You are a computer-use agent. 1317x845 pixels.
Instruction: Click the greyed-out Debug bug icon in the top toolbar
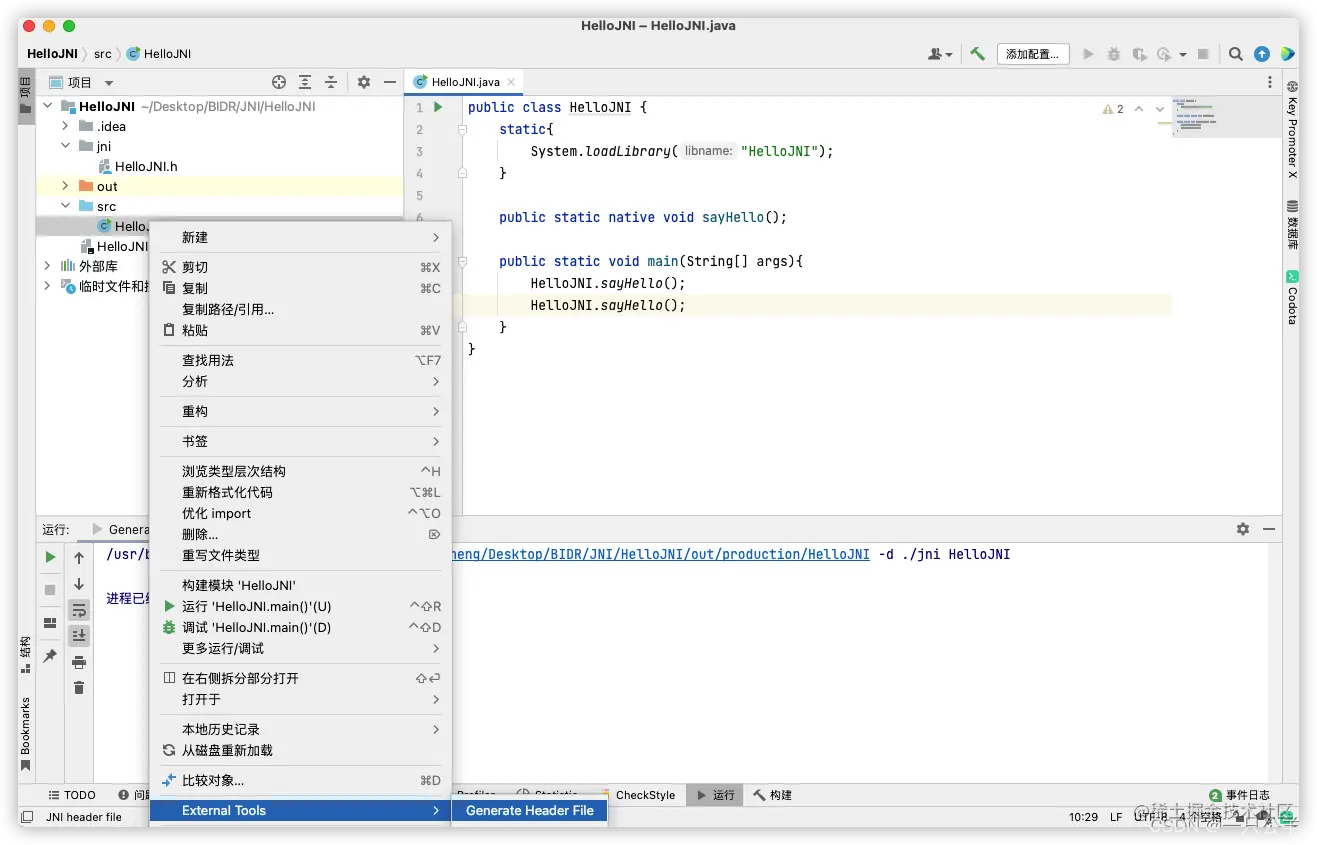(1113, 54)
